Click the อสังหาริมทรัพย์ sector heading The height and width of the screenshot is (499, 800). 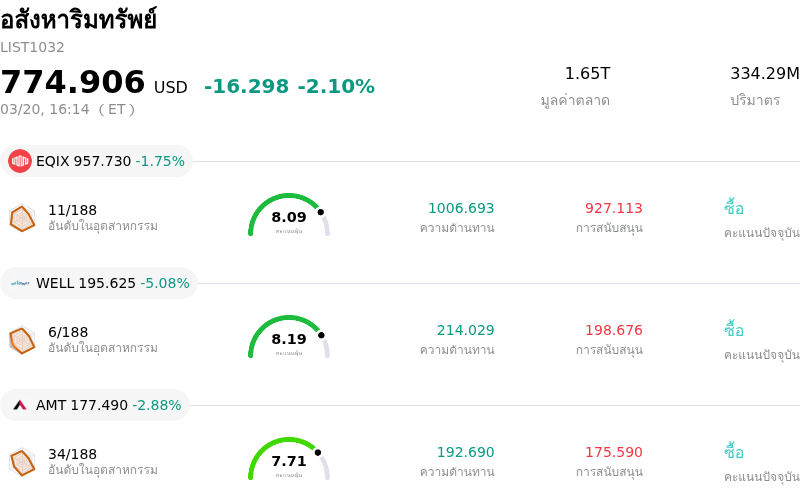(78, 19)
